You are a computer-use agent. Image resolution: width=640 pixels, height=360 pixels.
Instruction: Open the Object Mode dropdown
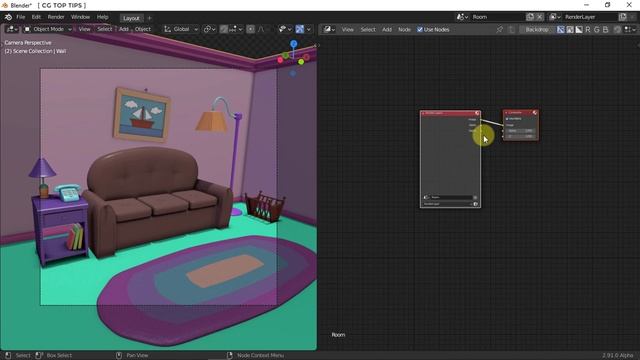[47, 29]
